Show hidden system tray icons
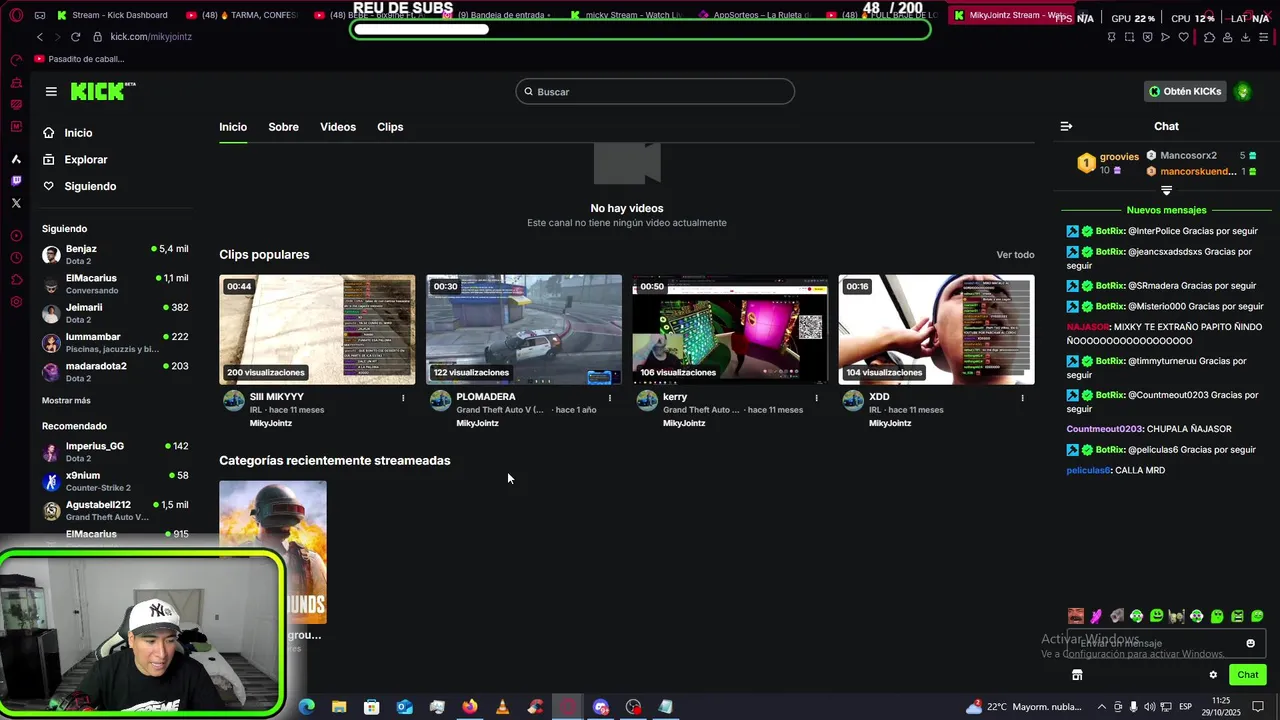This screenshot has width=1280, height=720. click(1103, 707)
